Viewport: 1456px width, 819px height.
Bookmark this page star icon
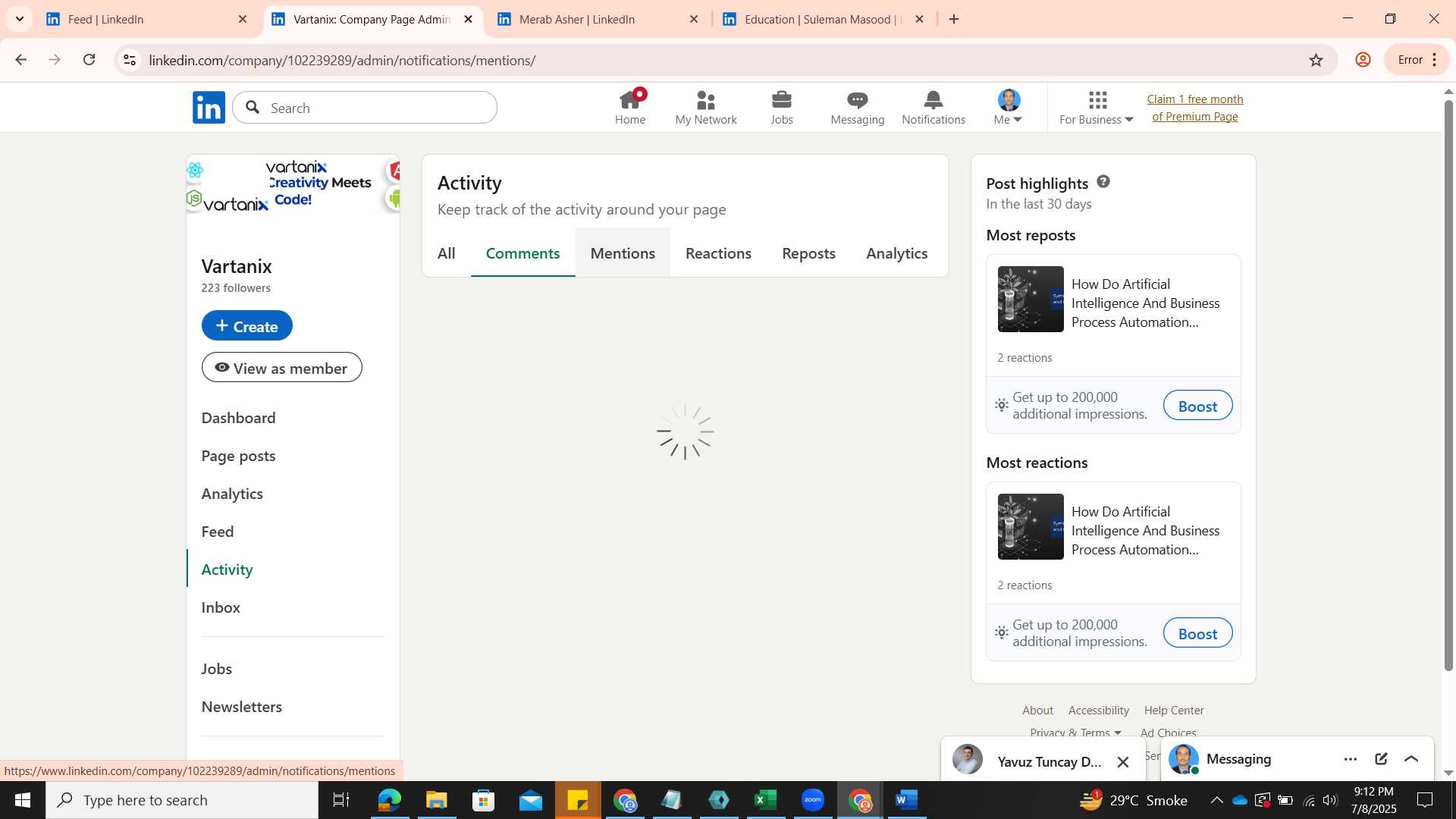tap(1316, 60)
